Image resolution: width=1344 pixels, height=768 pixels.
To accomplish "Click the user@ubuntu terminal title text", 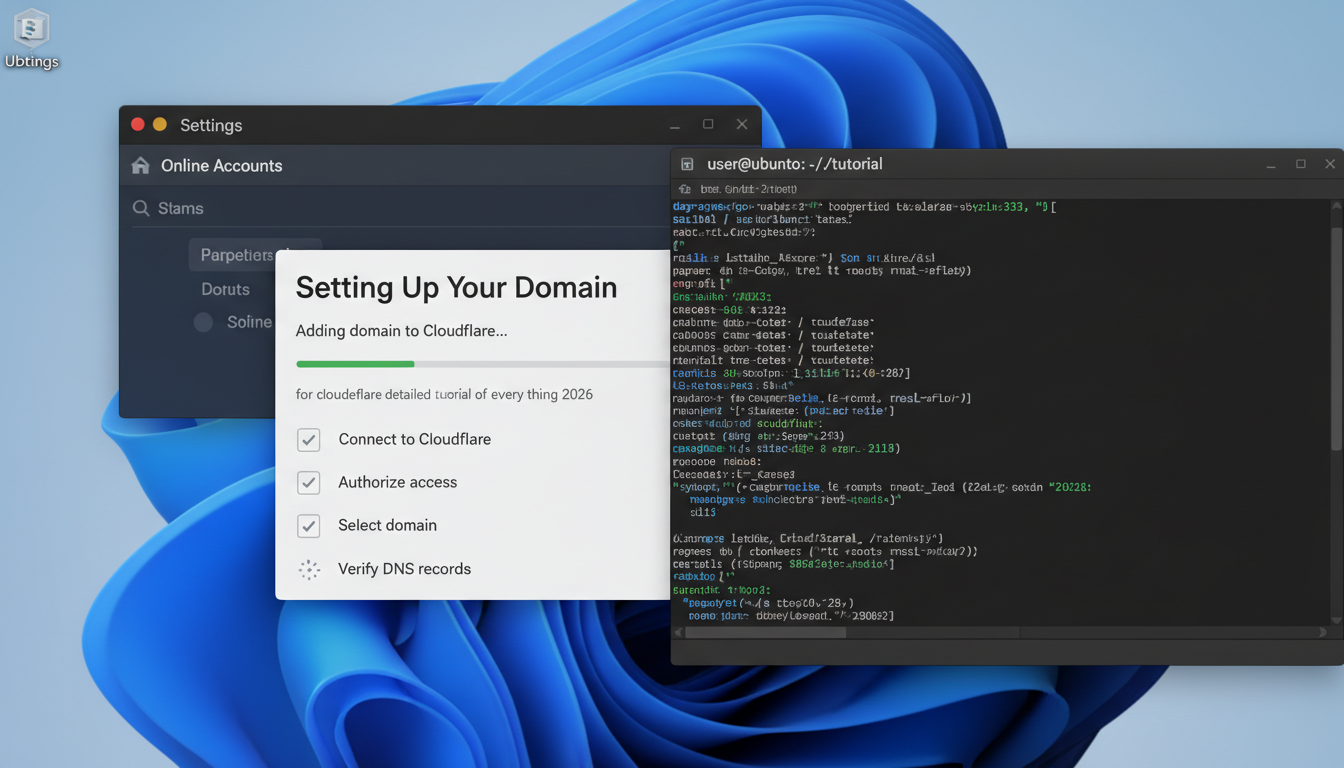I will pos(795,164).
